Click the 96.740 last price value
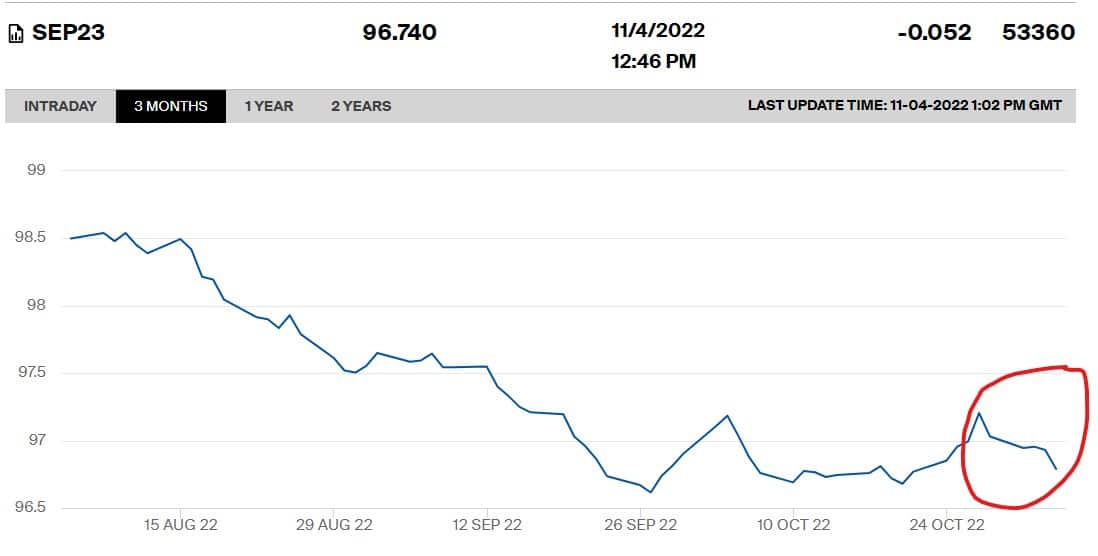 [399, 32]
